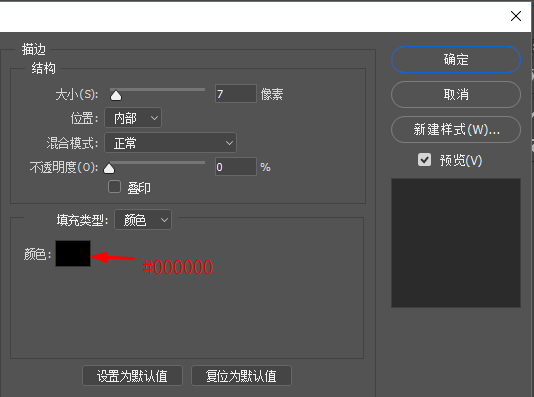Open the 填充类型 dropdown showing 颜色
Viewport: 534px width, 397px height.
coord(143,220)
